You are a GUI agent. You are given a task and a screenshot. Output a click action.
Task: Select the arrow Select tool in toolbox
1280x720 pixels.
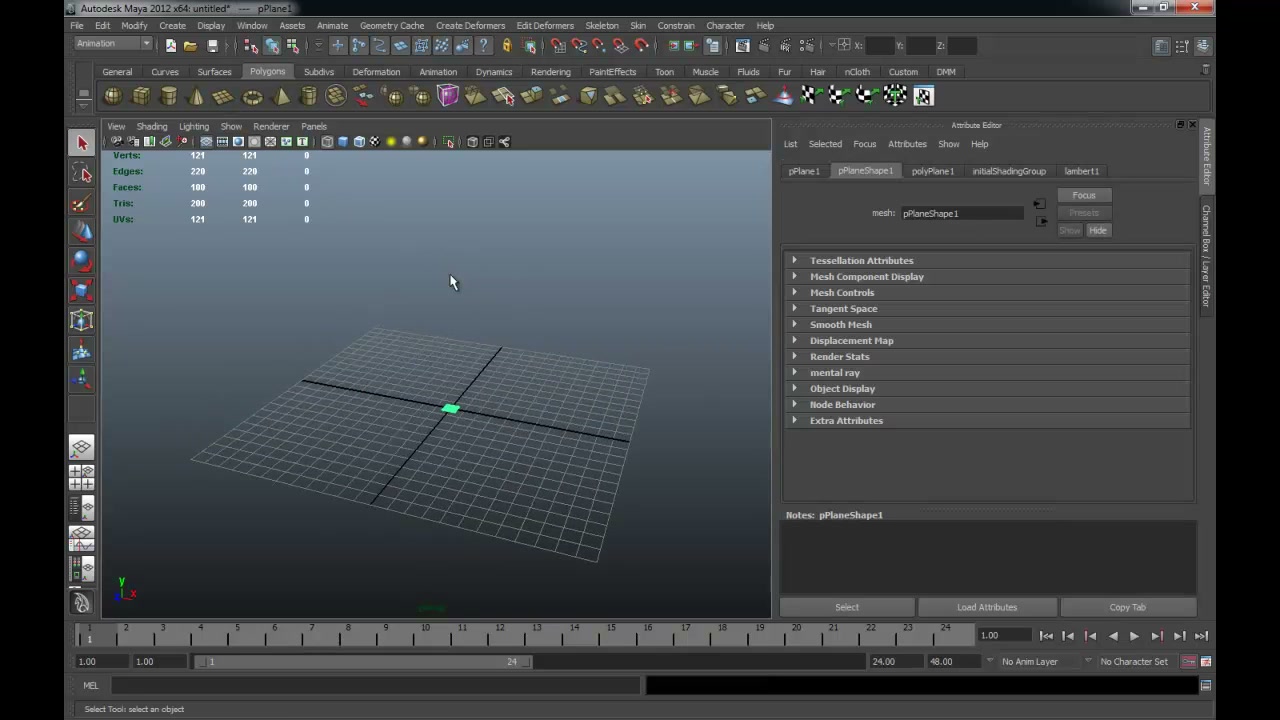click(82, 143)
